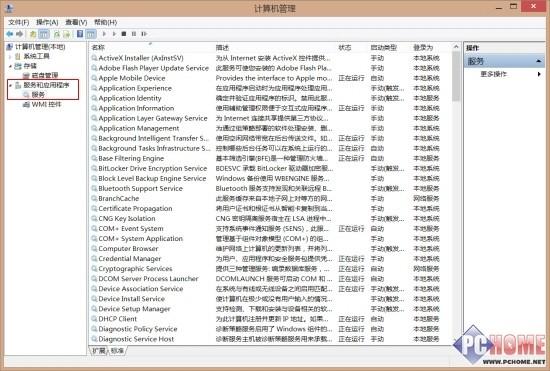This screenshot has width=550, height=371.
Task: Open the 查看(V) menu
Action: click(76, 22)
